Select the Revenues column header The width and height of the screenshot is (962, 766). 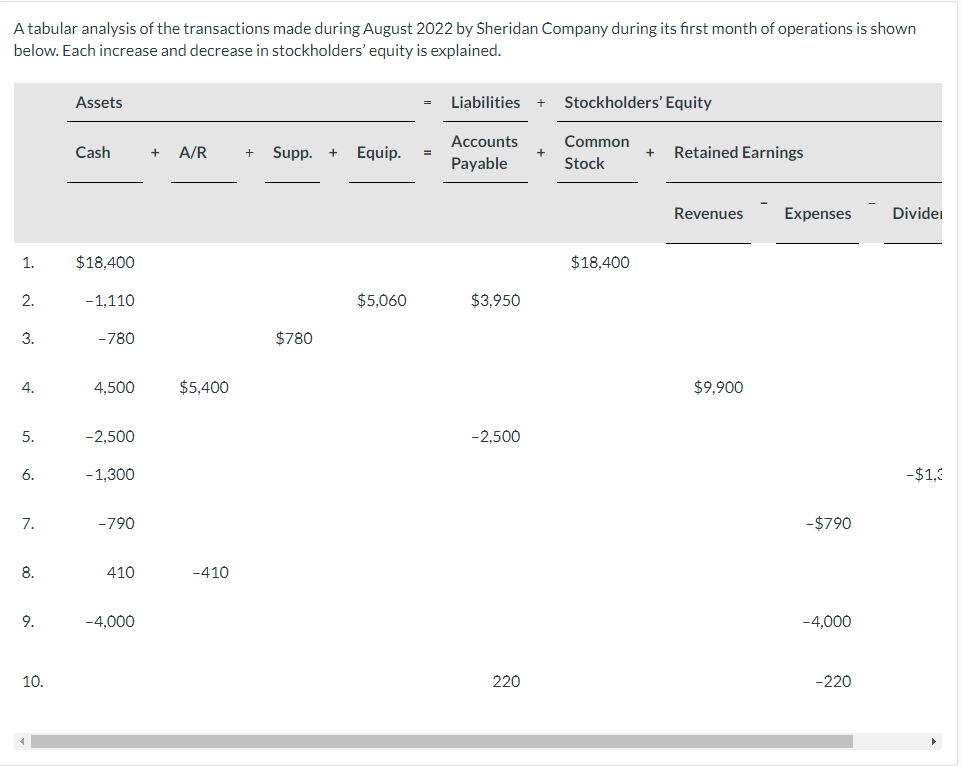tap(708, 213)
